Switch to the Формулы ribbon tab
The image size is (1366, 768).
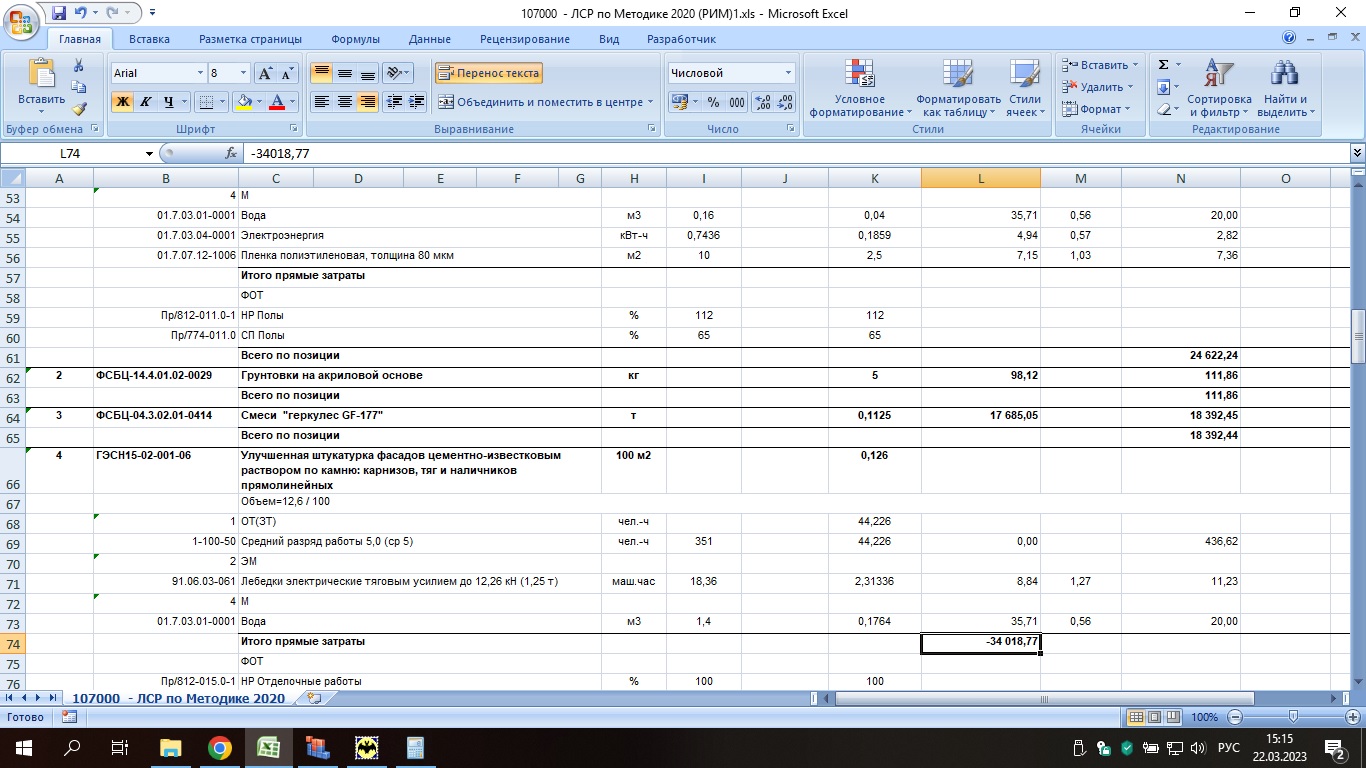click(x=355, y=39)
